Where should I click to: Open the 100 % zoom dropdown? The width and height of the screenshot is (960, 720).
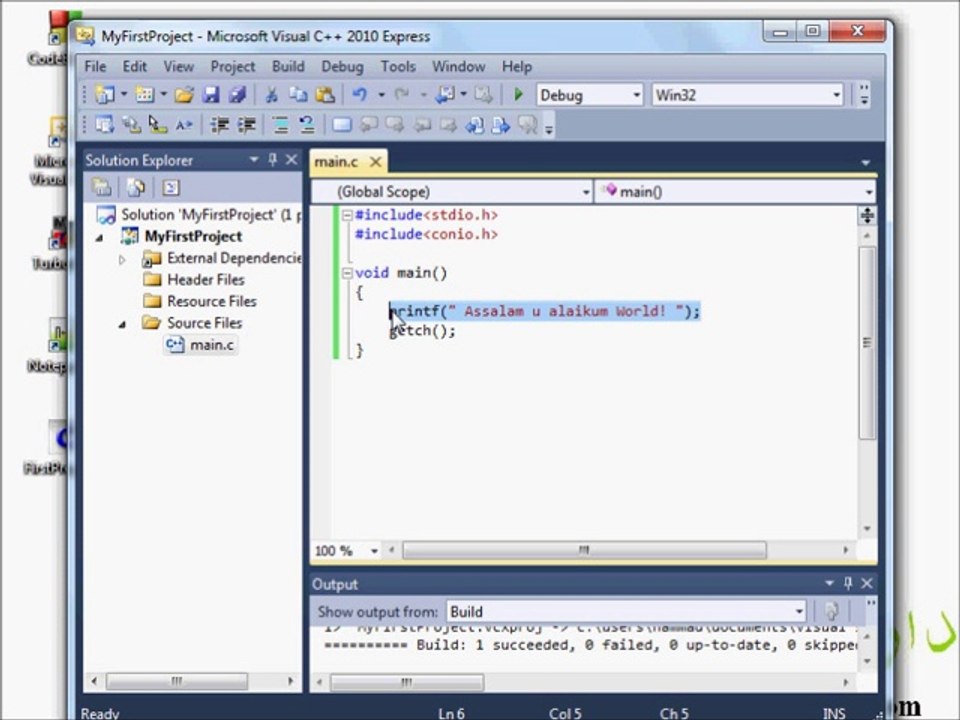(374, 551)
